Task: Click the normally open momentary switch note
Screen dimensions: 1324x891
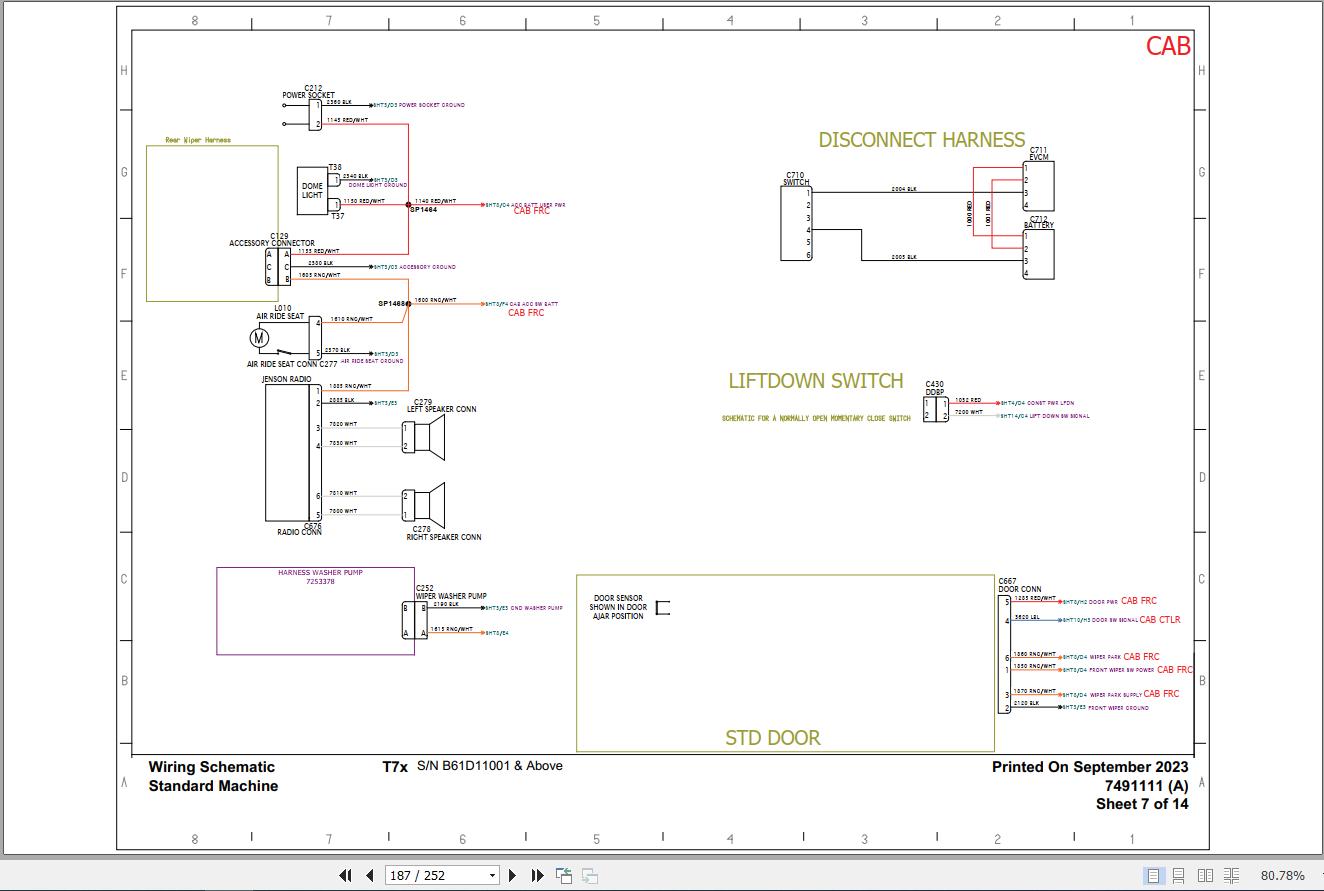Action: click(816, 418)
